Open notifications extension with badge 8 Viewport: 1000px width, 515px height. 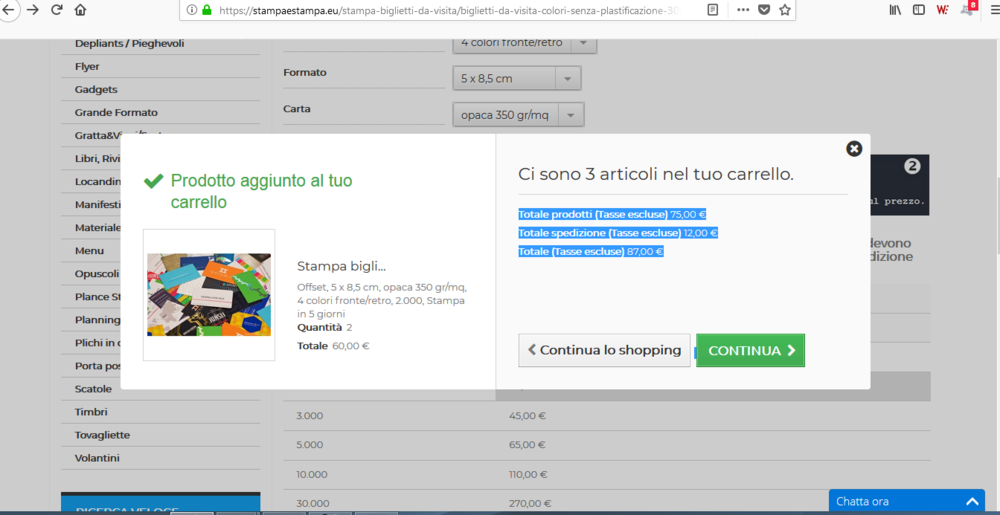[967, 8]
